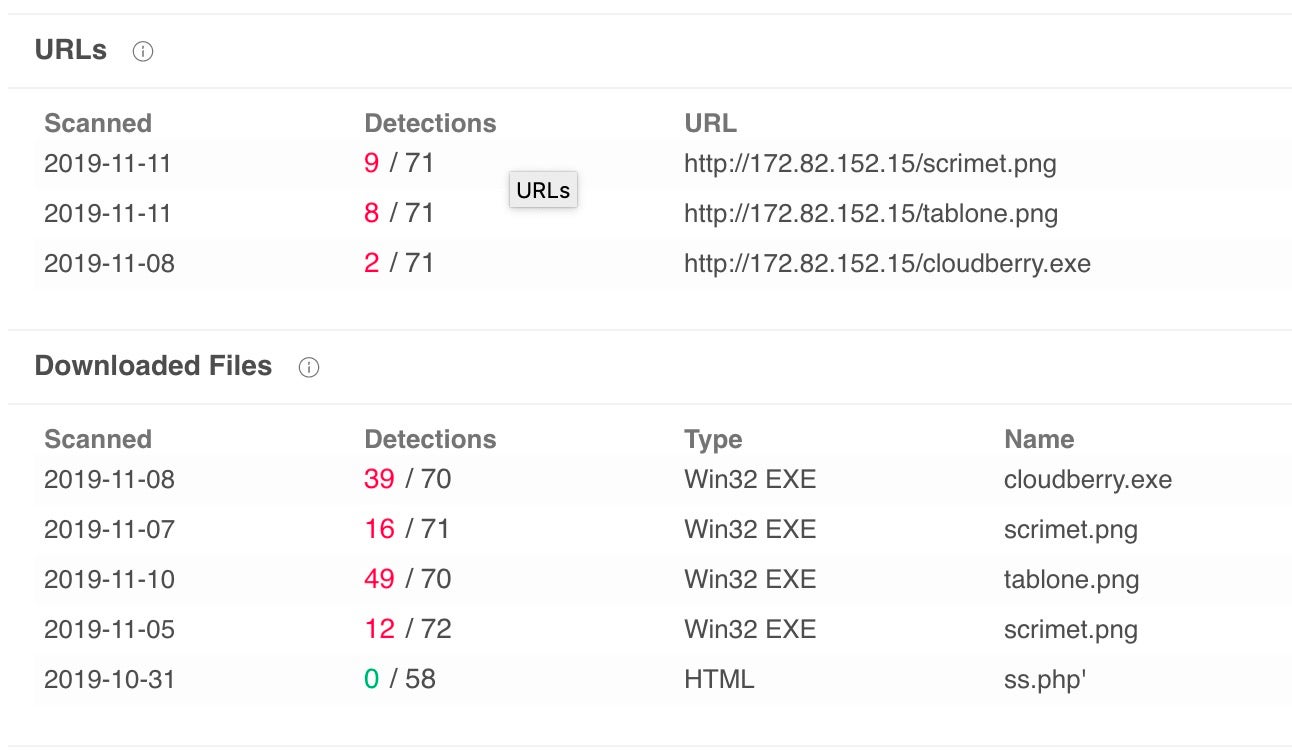Image resolution: width=1292 pixels, height=750 pixels.
Task: Click the 49 / 70 detection score
Action: pos(407,579)
